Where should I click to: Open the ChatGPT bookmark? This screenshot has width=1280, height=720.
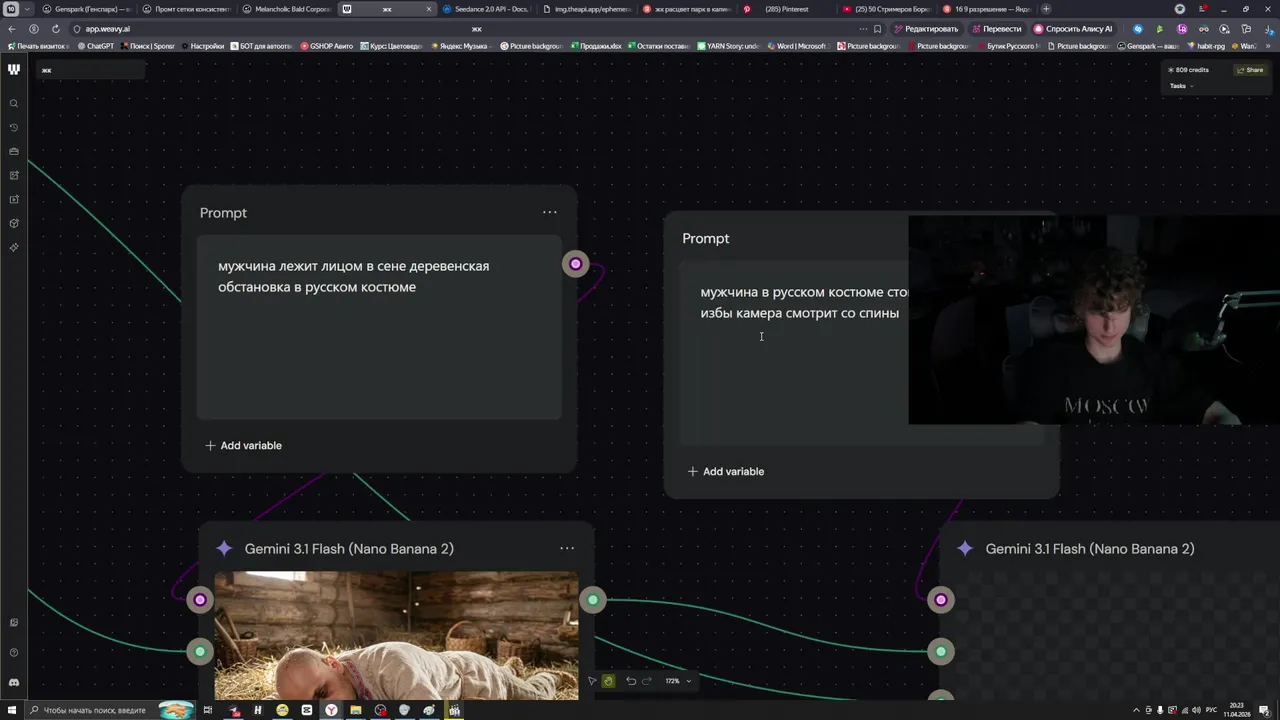tap(96, 46)
